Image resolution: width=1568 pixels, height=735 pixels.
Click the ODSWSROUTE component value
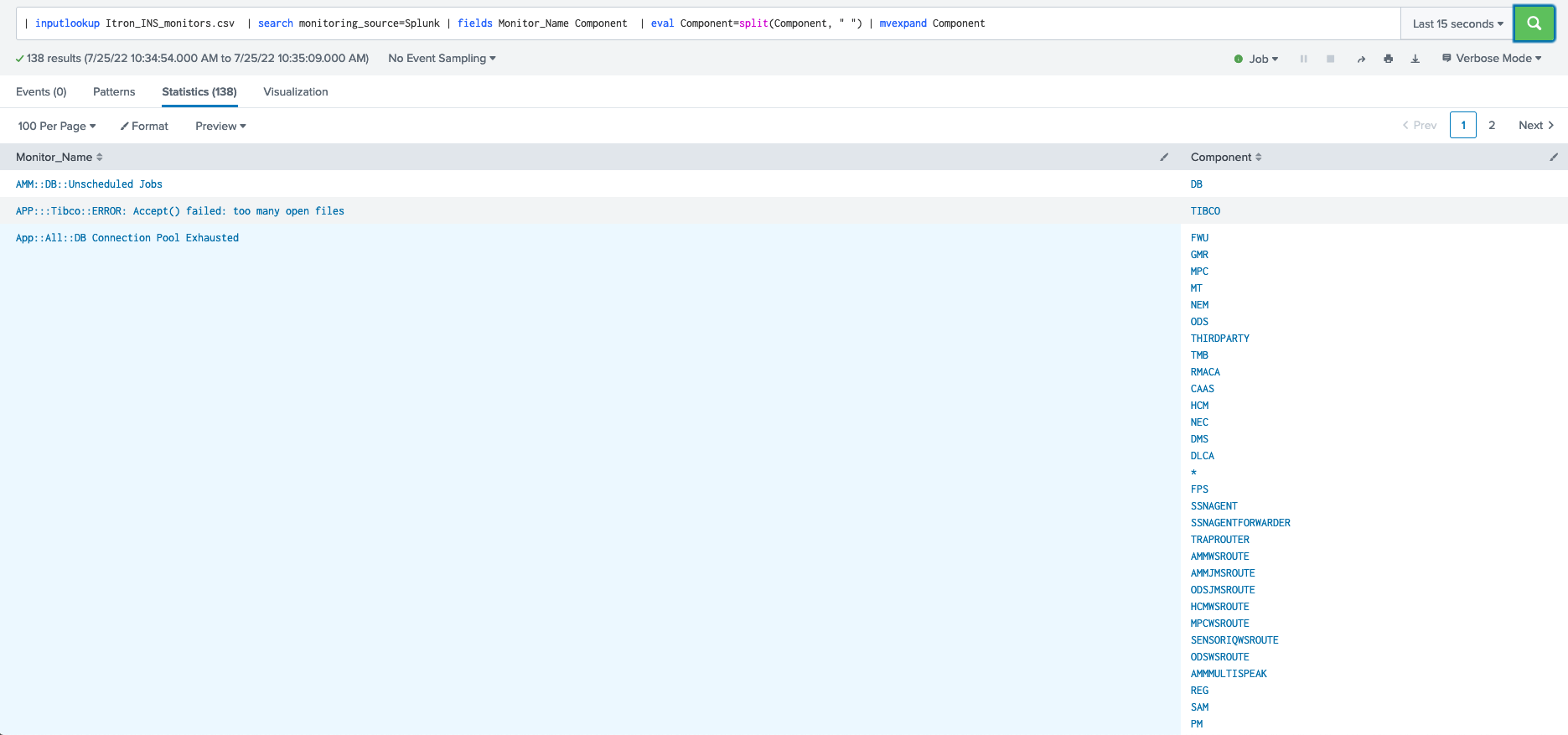pos(1220,656)
